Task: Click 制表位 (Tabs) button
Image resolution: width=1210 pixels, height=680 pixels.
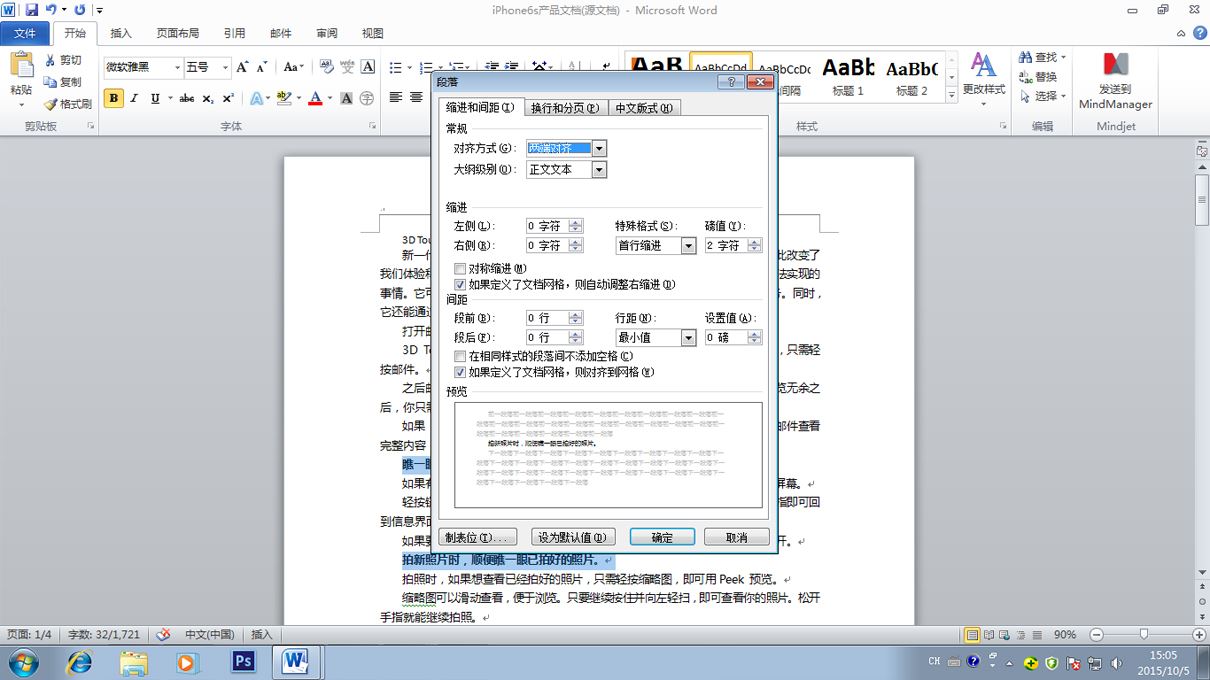Action: (478, 537)
